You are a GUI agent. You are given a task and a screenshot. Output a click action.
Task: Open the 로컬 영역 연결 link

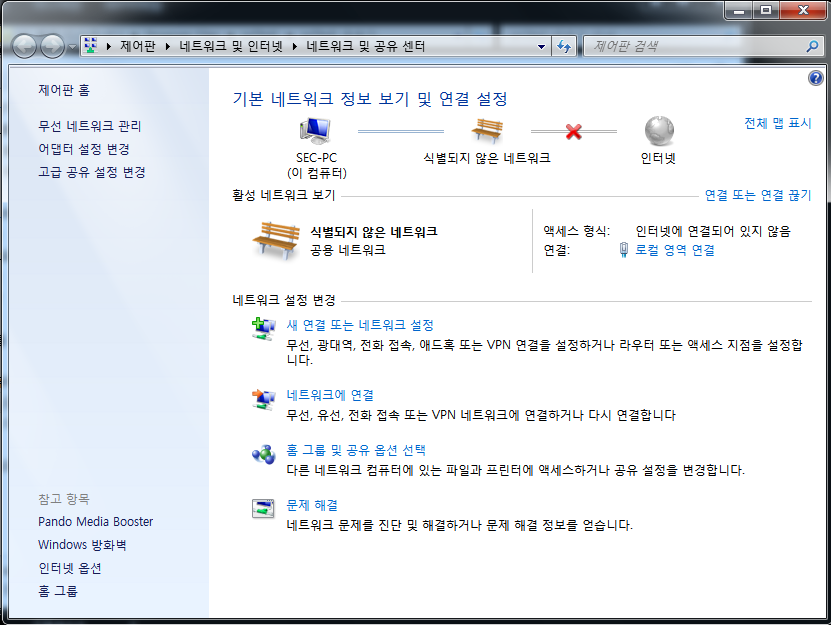[675, 250]
